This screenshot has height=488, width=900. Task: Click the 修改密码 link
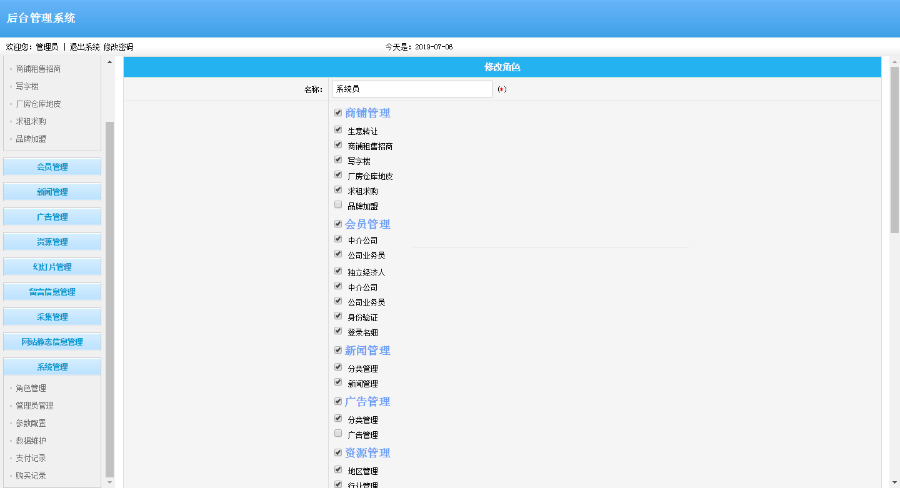tap(118, 47)
